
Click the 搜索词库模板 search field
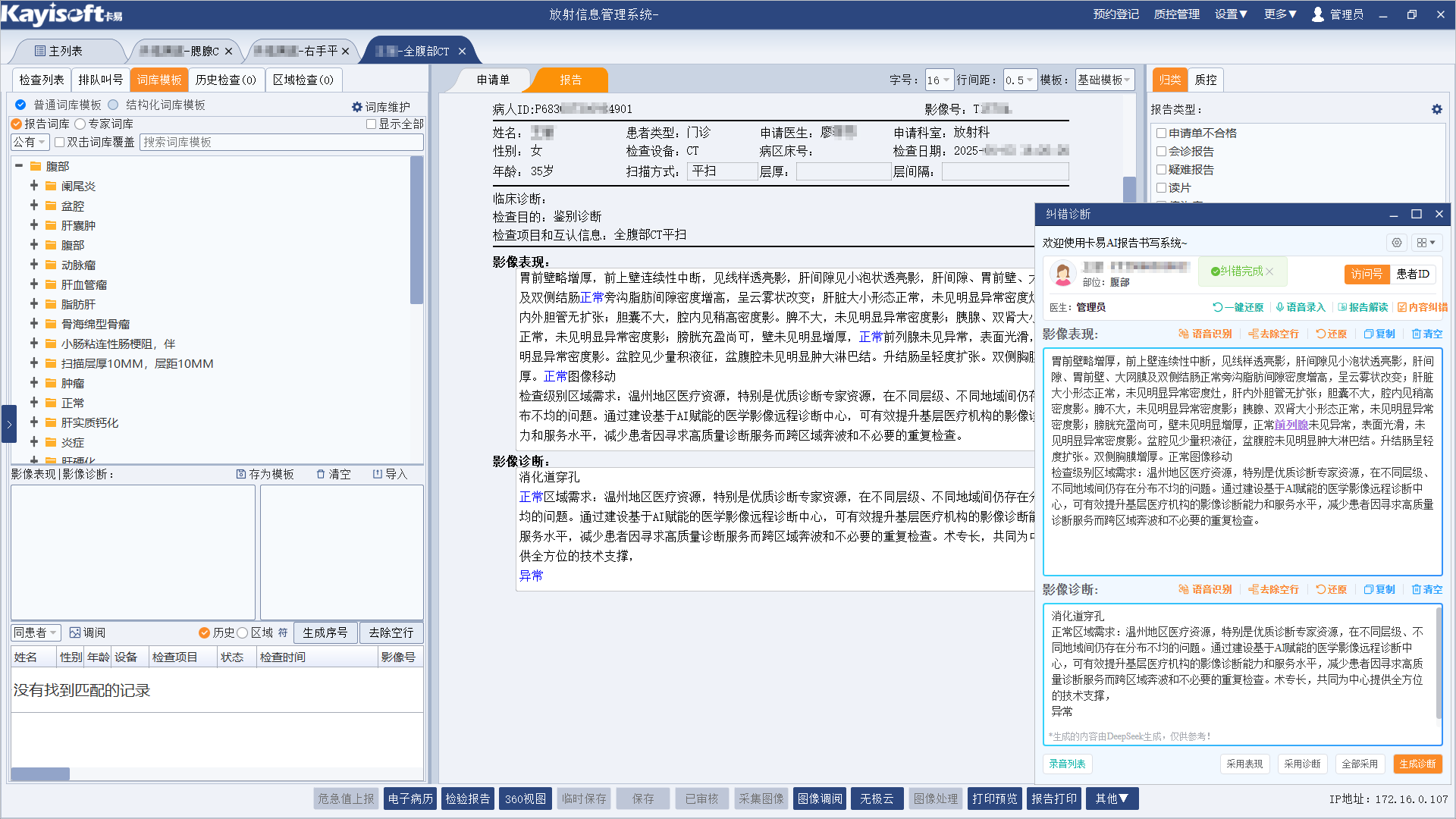(x=281, y=142)
